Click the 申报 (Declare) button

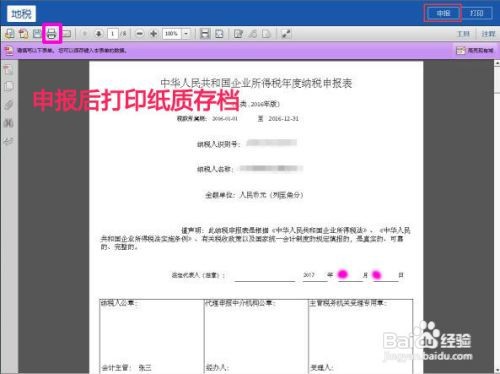(443, 13)
